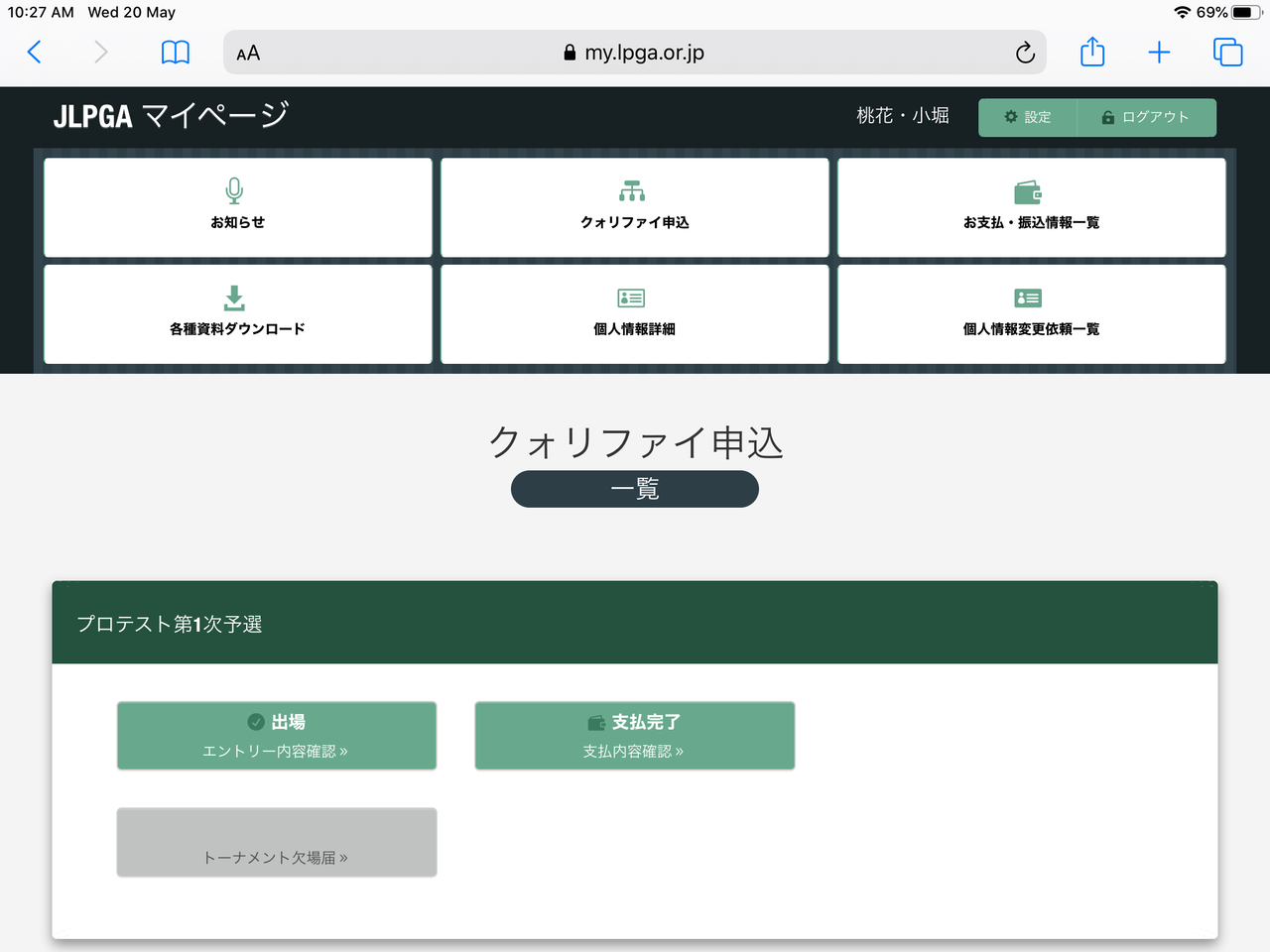
Task: Open the AA reader view menu
Action: click(248, 54)
